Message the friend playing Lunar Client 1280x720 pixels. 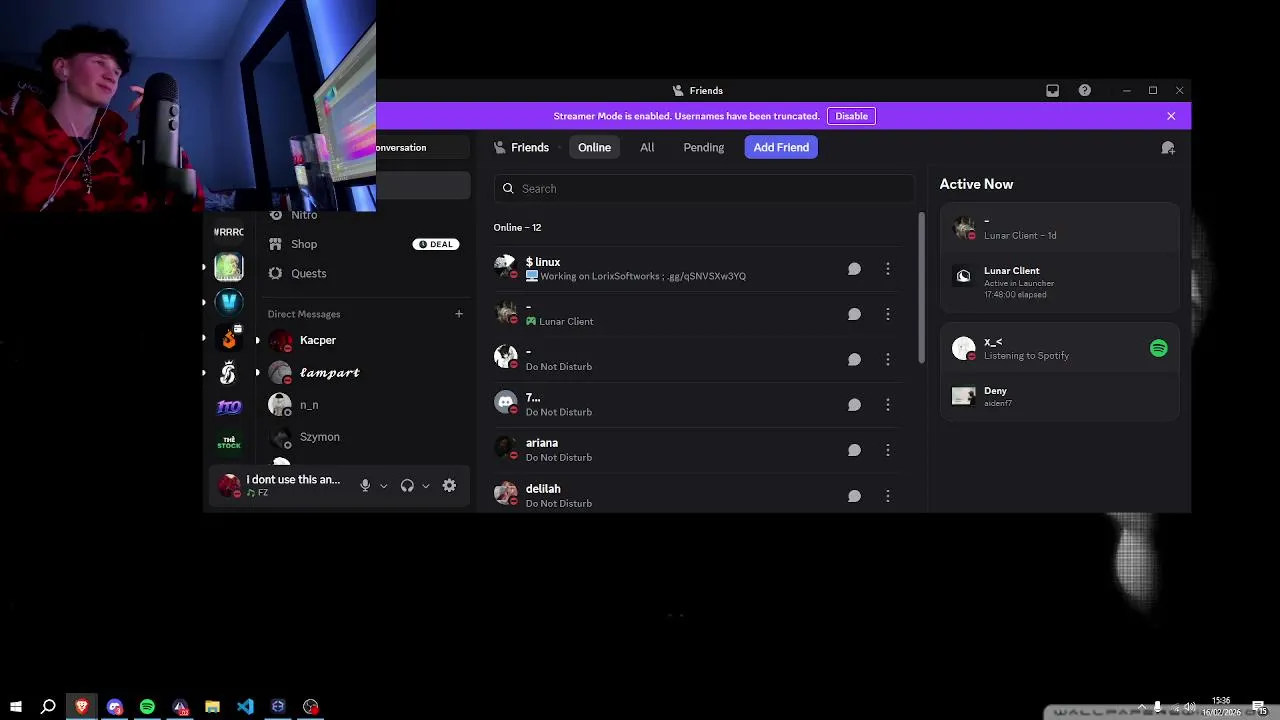tap(854, 314)
